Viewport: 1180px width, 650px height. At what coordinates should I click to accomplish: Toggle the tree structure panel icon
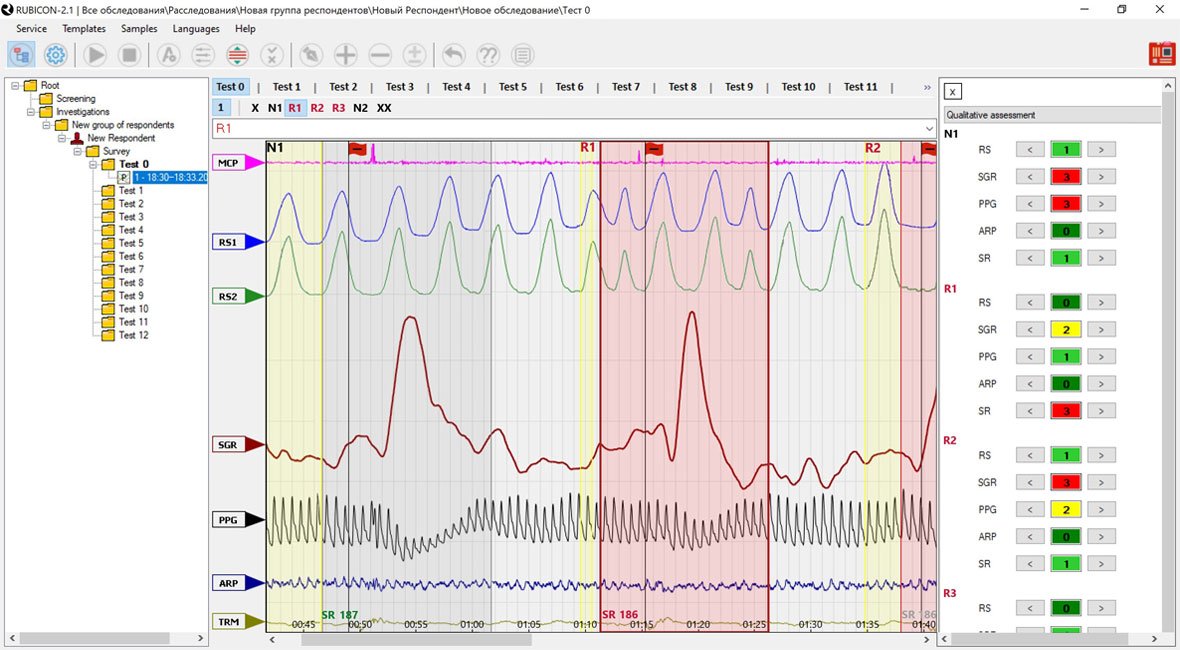pyautogui.click(x=22, y=55)
